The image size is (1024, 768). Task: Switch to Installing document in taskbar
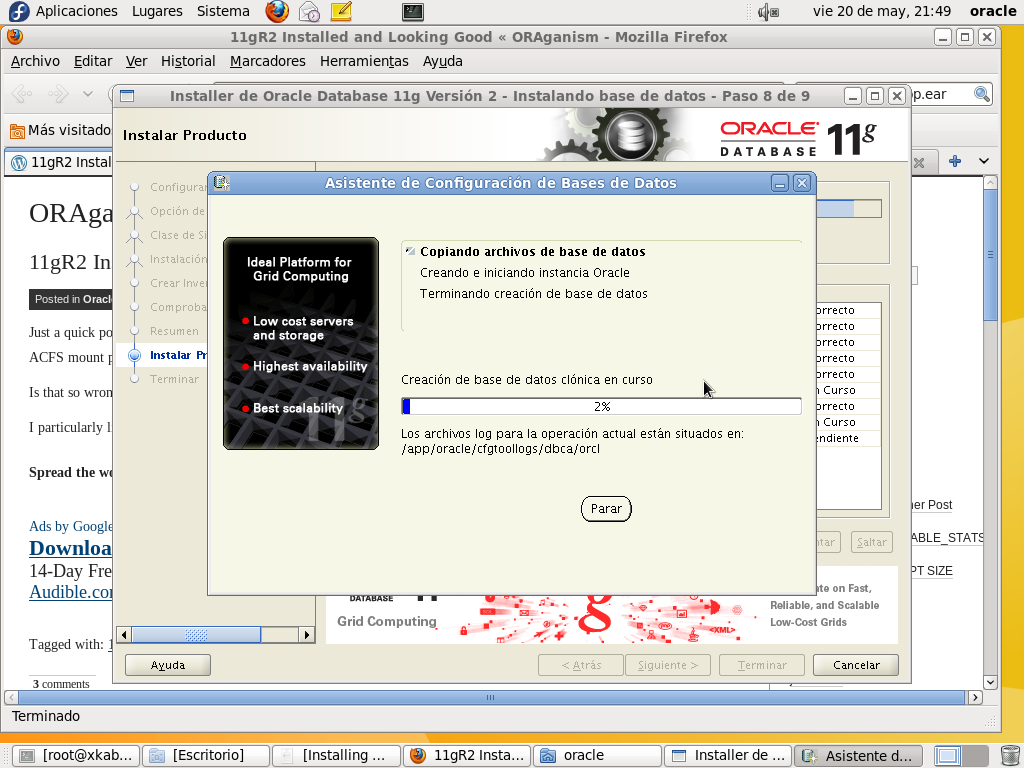[x=336, y=756]
